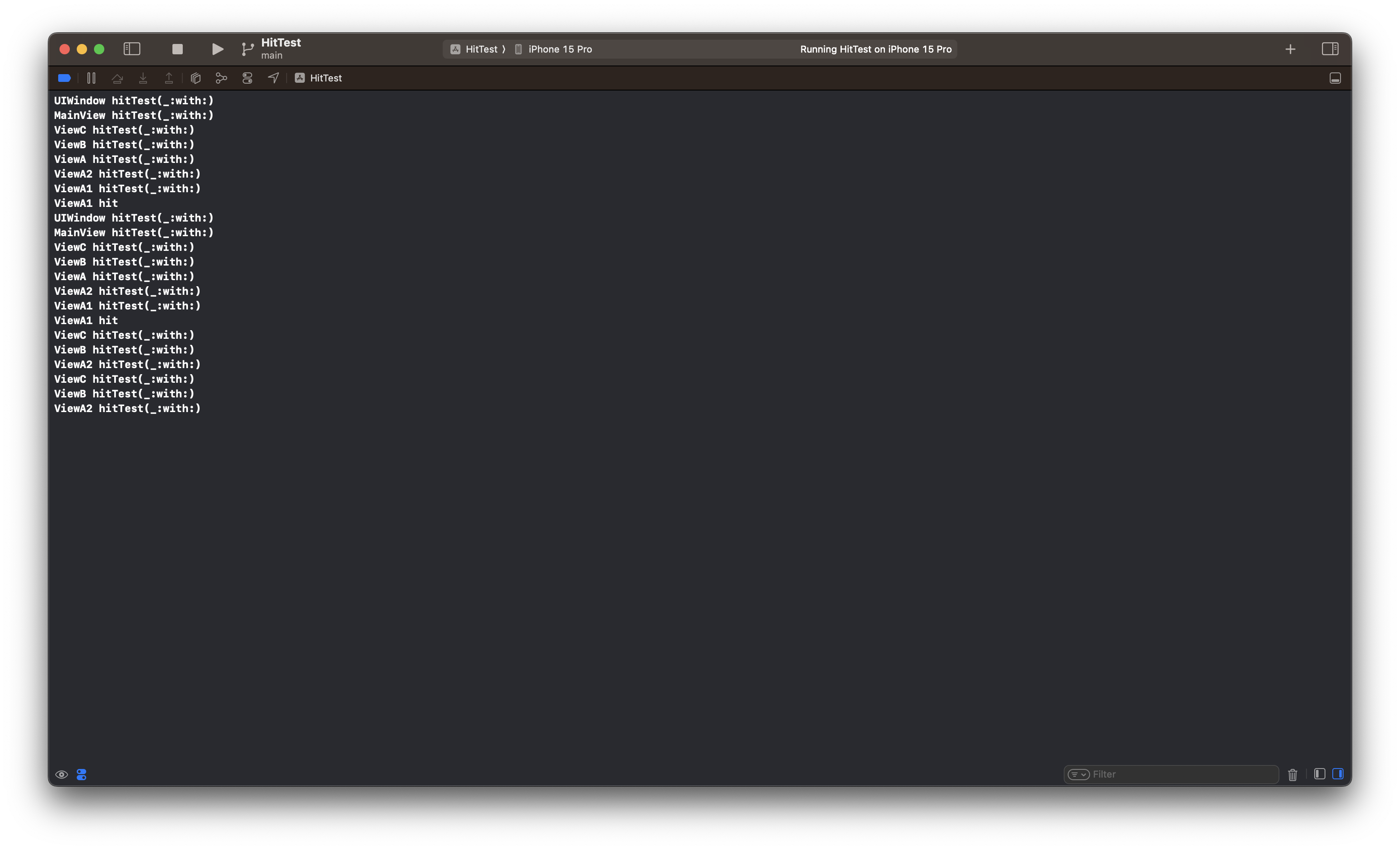Open Debug View Hierarchy
The width and height of the screenshot is (1400, 850).
(195, 78)
